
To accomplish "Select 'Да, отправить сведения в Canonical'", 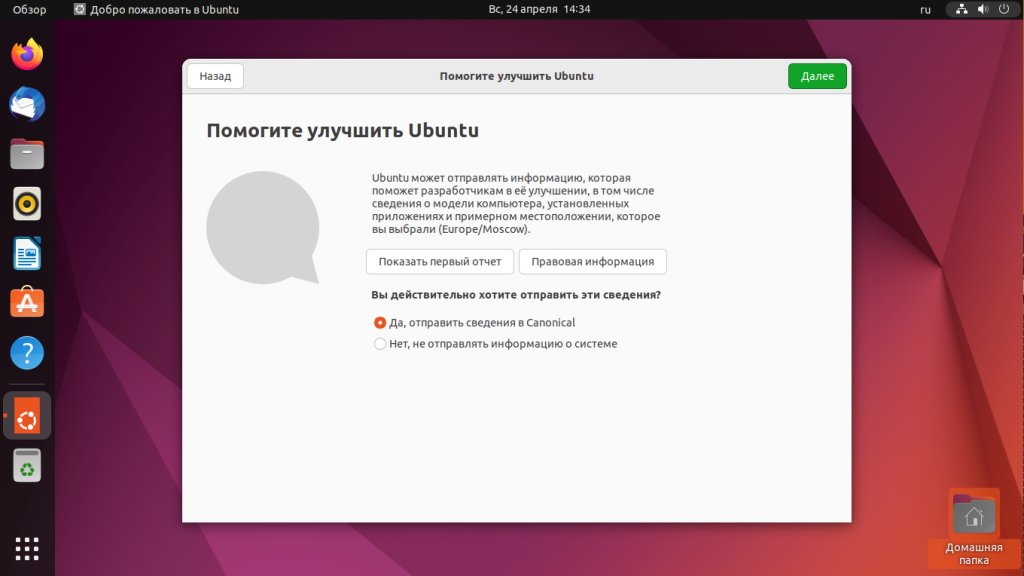I will pos(380,323).
